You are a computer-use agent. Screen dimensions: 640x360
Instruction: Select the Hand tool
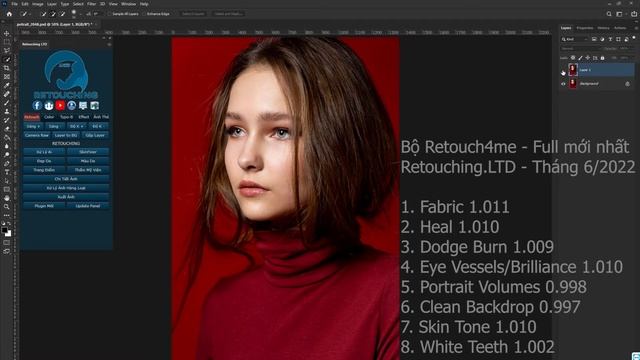(x=7, y=198)
